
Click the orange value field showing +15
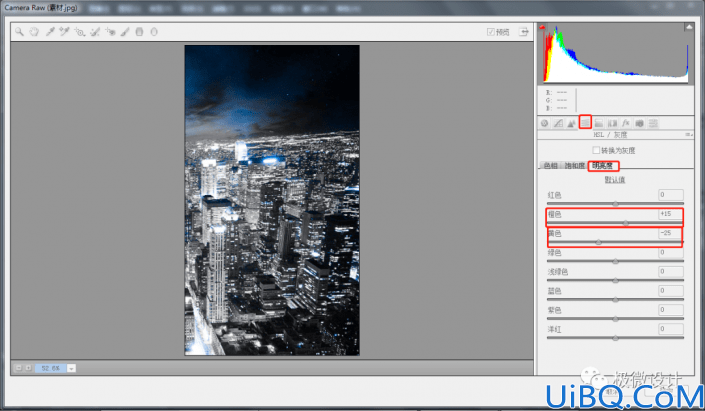tap(671, 214)
